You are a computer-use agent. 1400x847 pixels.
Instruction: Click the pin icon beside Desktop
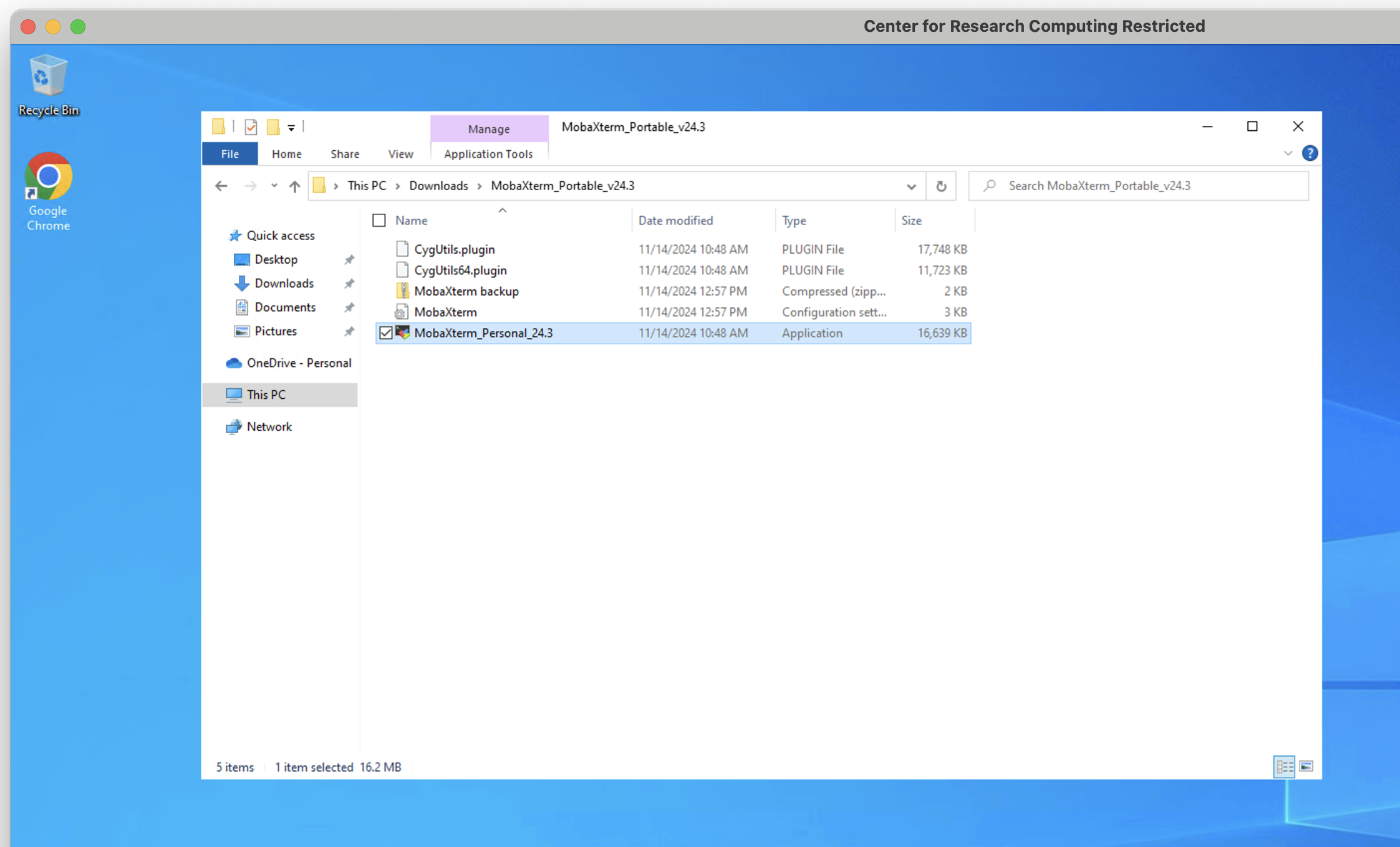(349, 259)
